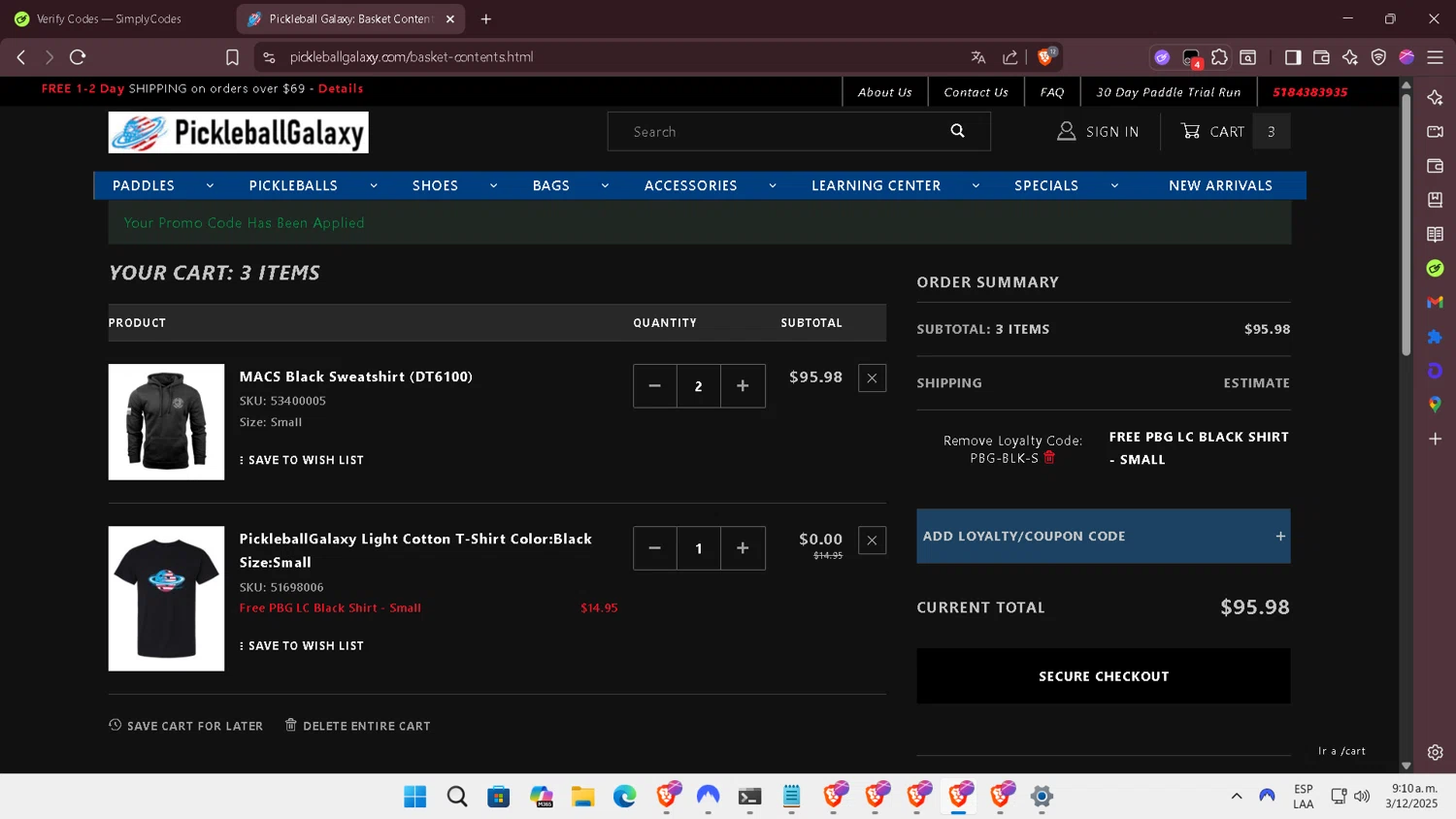
Task: Click the address bar URL
Action: (x=412, y=57)
